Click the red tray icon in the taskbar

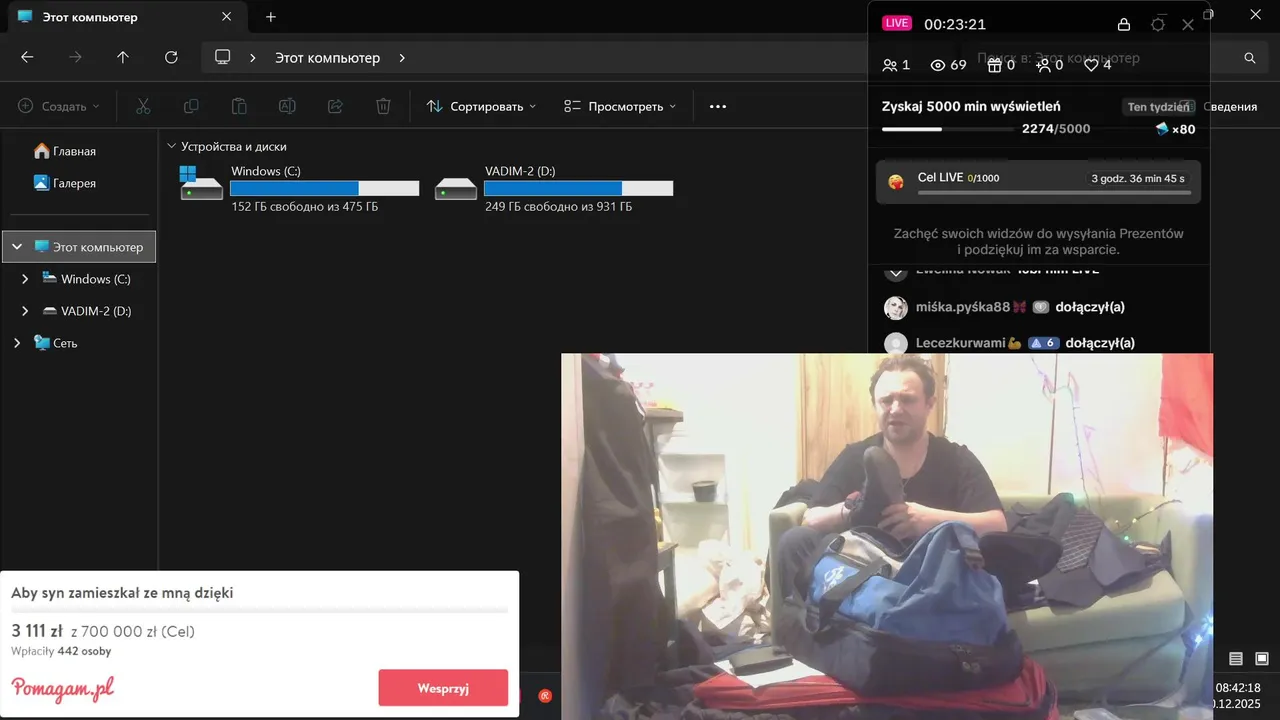(545, 695)
